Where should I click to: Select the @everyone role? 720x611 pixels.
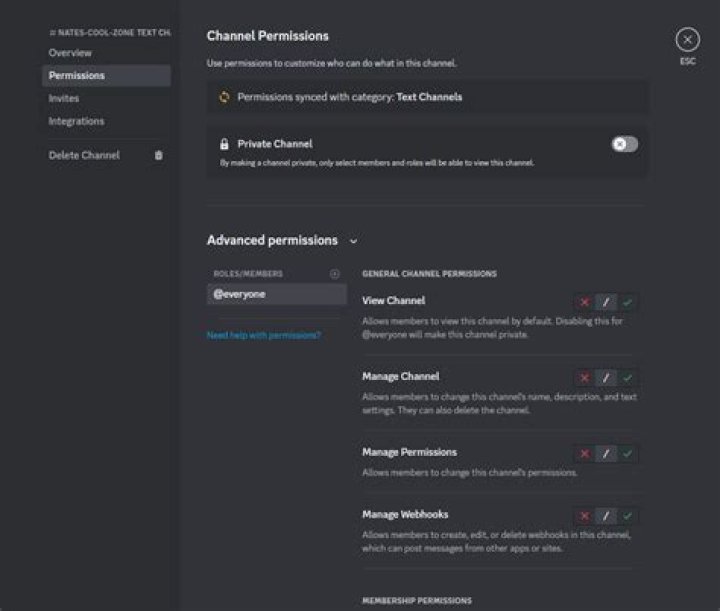coord(275,295)
